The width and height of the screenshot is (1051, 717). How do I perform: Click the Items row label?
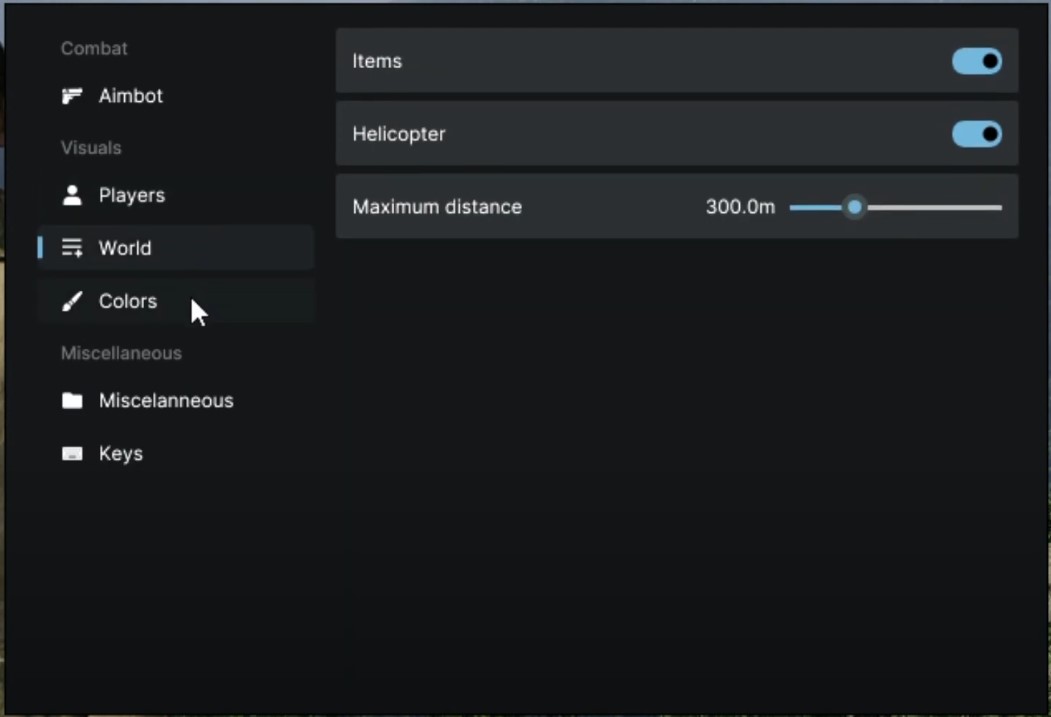coord(377,61)
